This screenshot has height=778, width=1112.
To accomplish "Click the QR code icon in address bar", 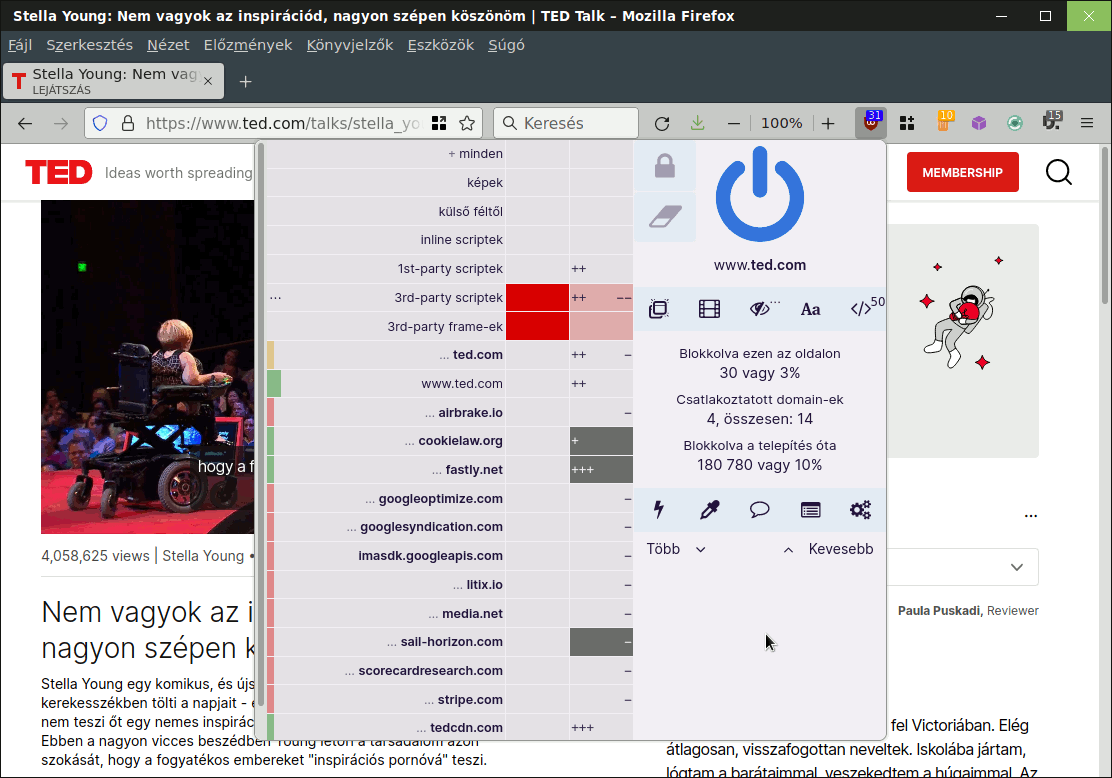I will click(439, 123).
